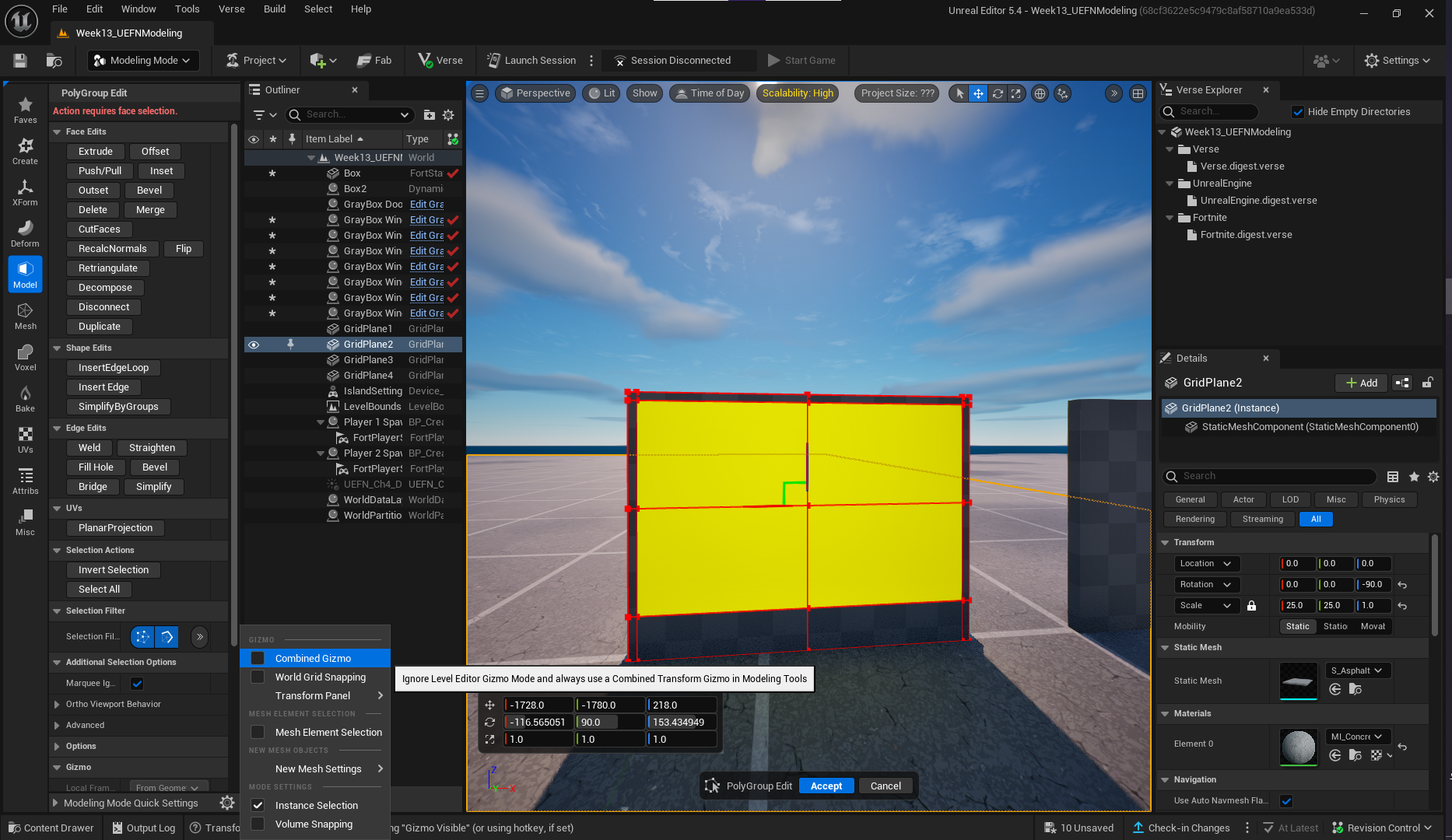
Task: Open the UVs tool category
Action: pyautogui.click(x=25, y=439)
